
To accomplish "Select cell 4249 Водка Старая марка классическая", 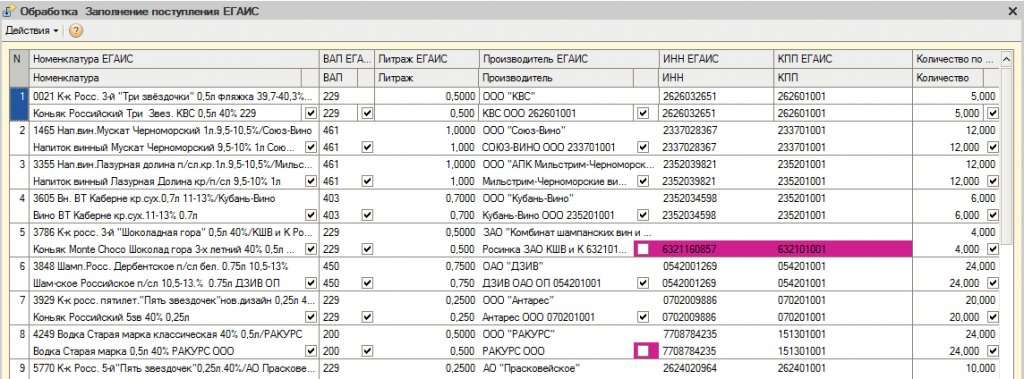I will coord(174,334).
